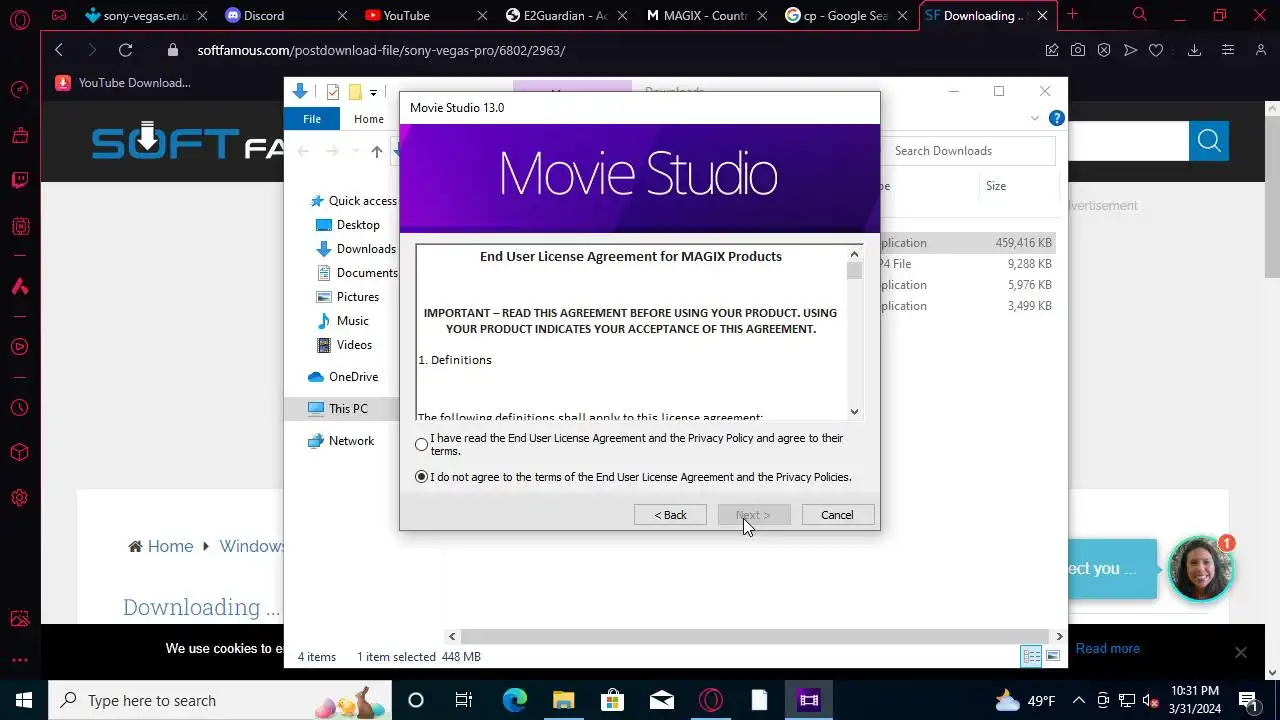
Task: Click the New Folder icon in Explorer quick toolbar
Action: point(354,92)
